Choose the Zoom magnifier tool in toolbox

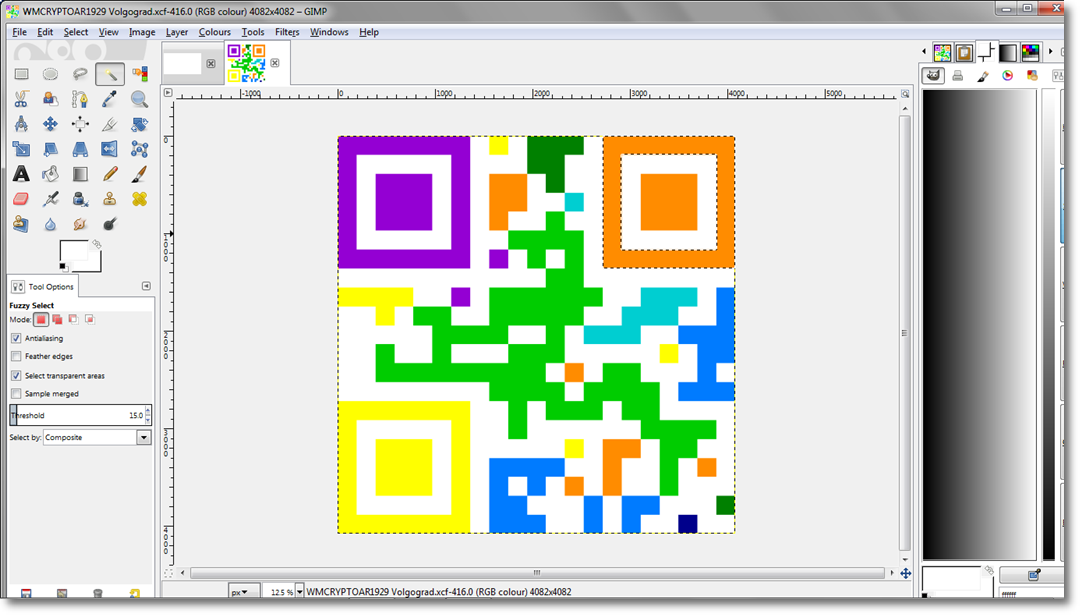140,99
